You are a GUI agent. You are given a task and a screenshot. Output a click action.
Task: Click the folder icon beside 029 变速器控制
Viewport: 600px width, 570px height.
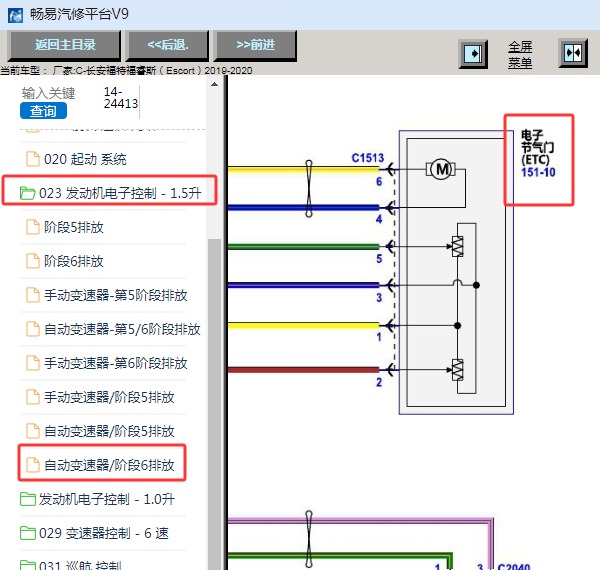point(27,533)
